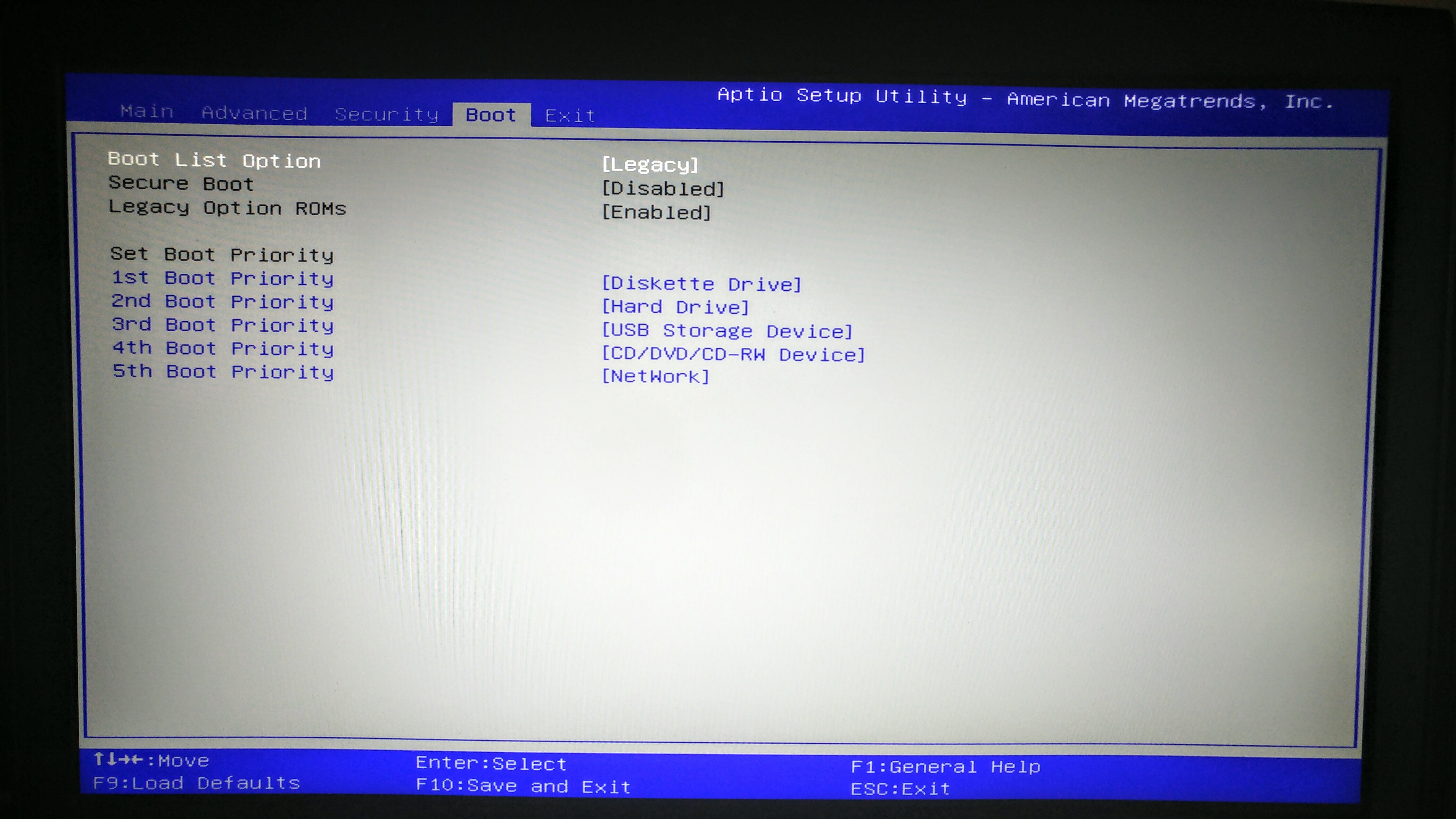
Task: Go to the Security tab
Action: click(x=387, y=115)
